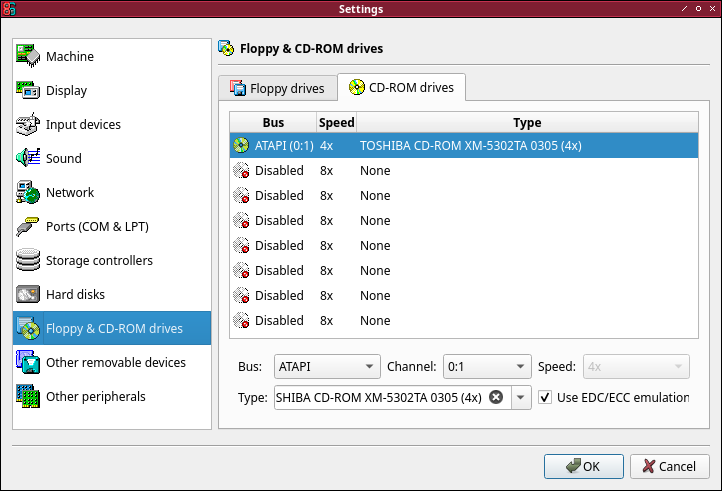
Task: Sort by the Speed column header
Action: tap(337, 123)
